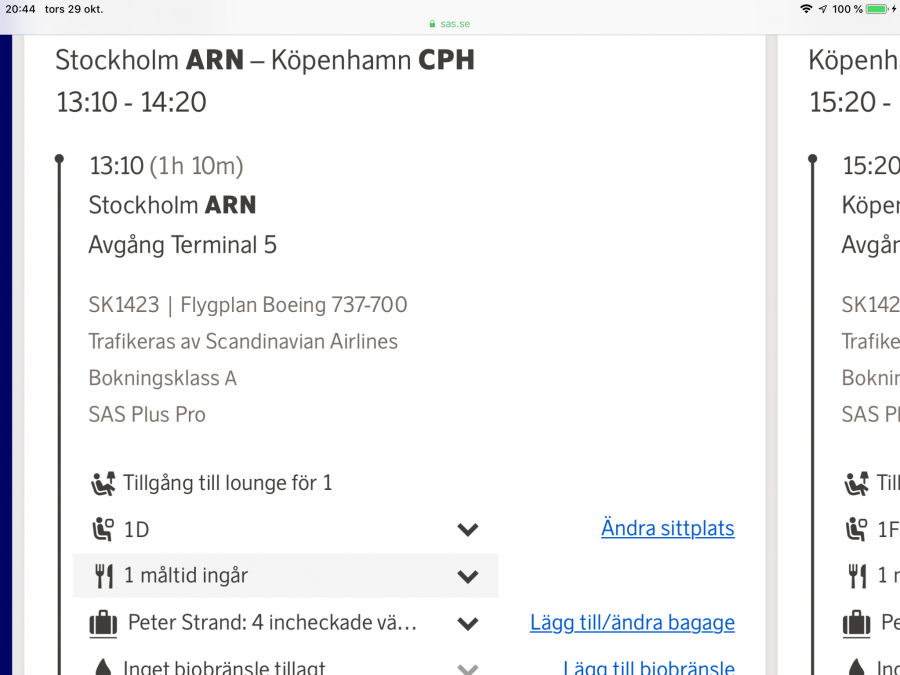Viewport: 900px width, 675px height.
Task: Click the lock icon beside sas.se
Action: point(432,24)
